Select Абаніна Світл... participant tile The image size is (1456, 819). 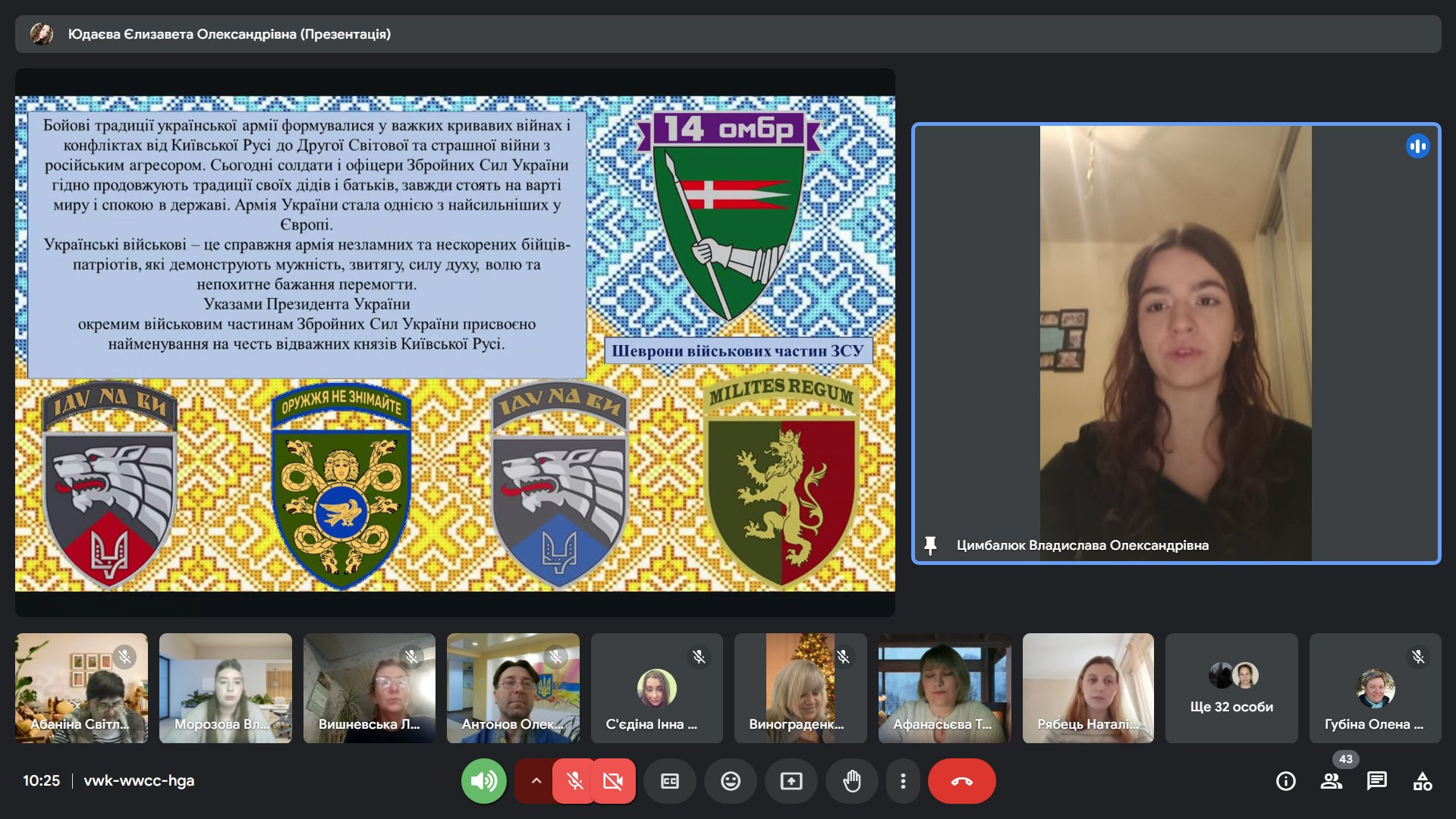click(x=81, y=688)
